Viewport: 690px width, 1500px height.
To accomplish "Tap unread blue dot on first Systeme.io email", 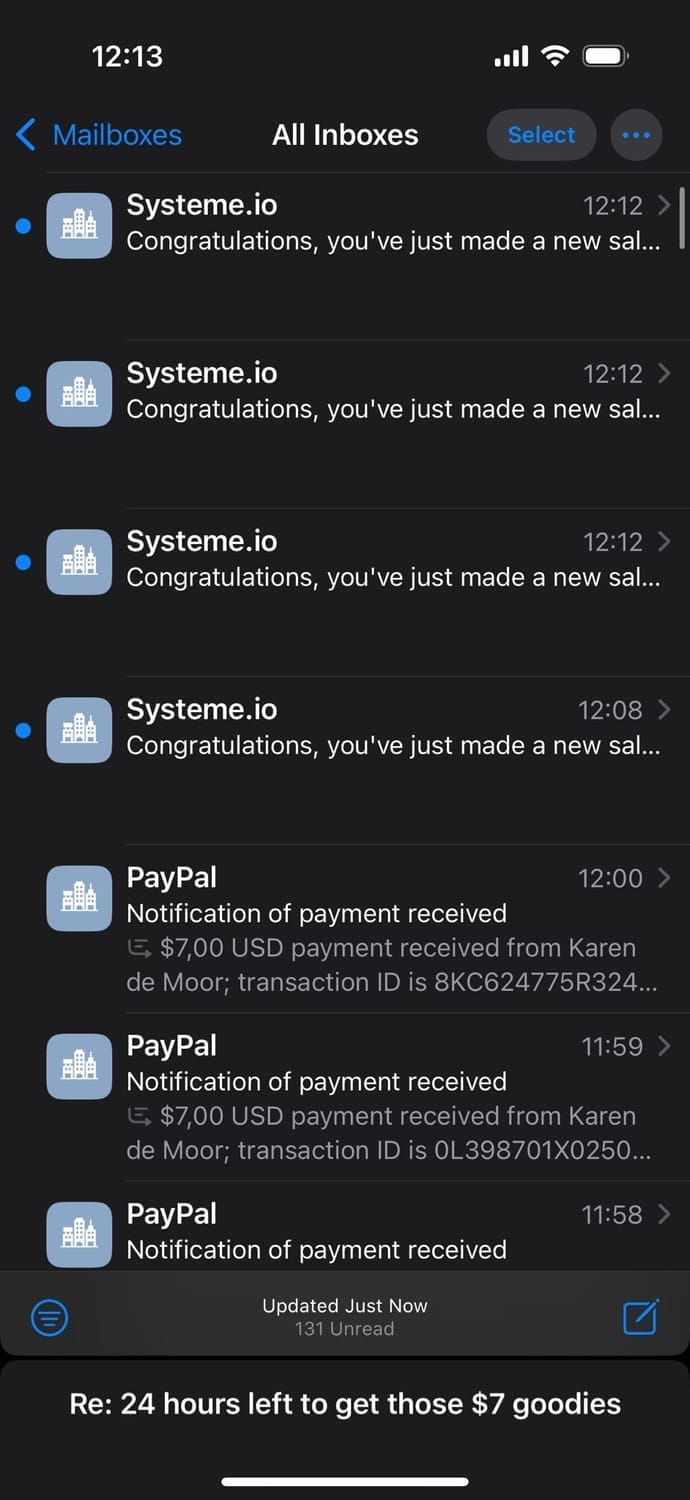I will pos(24,226).
